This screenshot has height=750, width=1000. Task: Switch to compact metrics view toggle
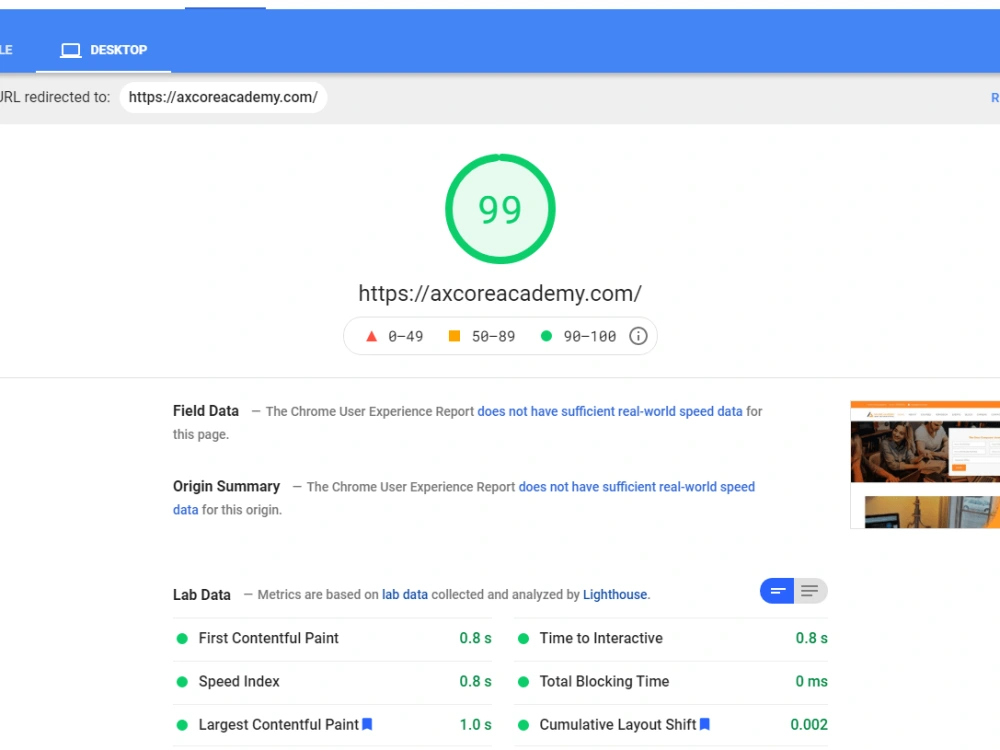tap(777, 591)
